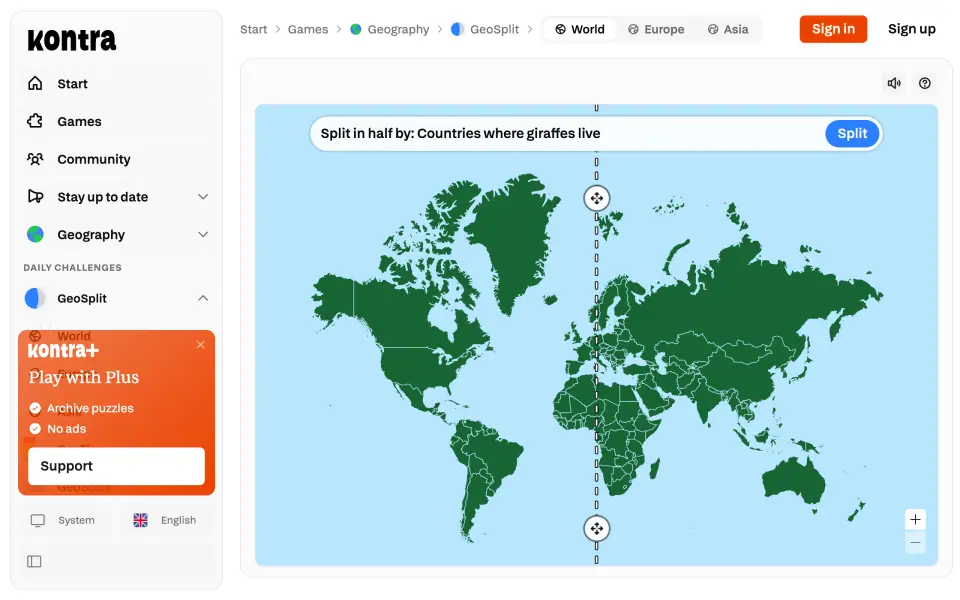Screen dimensions: 960x600
Task: Collapse the GeoSplit section chevron
Action: 203,298
